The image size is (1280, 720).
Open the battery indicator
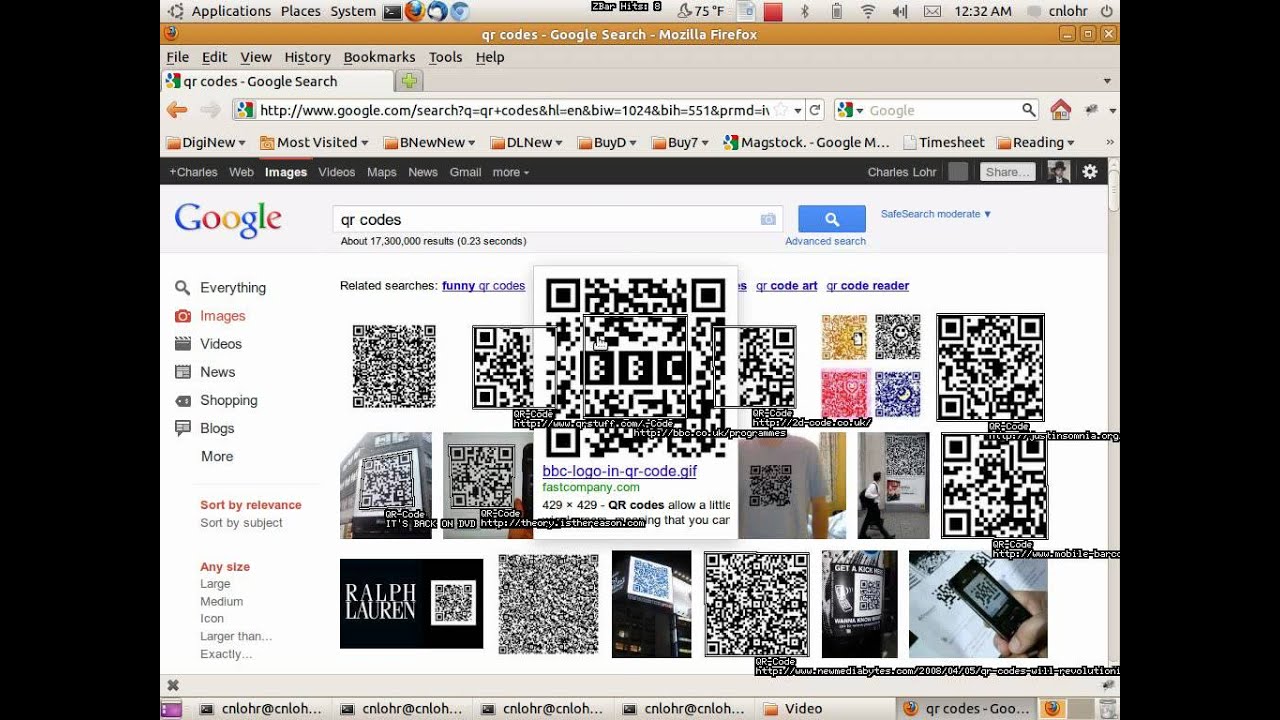tap(836, 11)
